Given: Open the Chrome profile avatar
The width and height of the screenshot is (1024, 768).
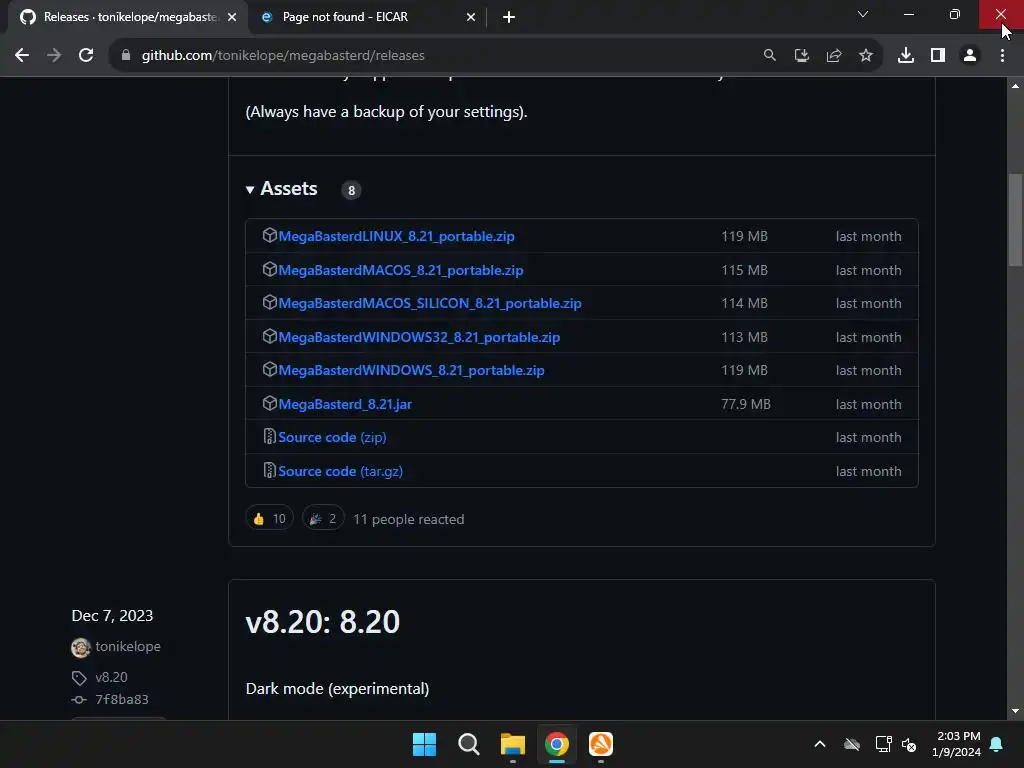Looking at the screenshot, I should [970, 56].
